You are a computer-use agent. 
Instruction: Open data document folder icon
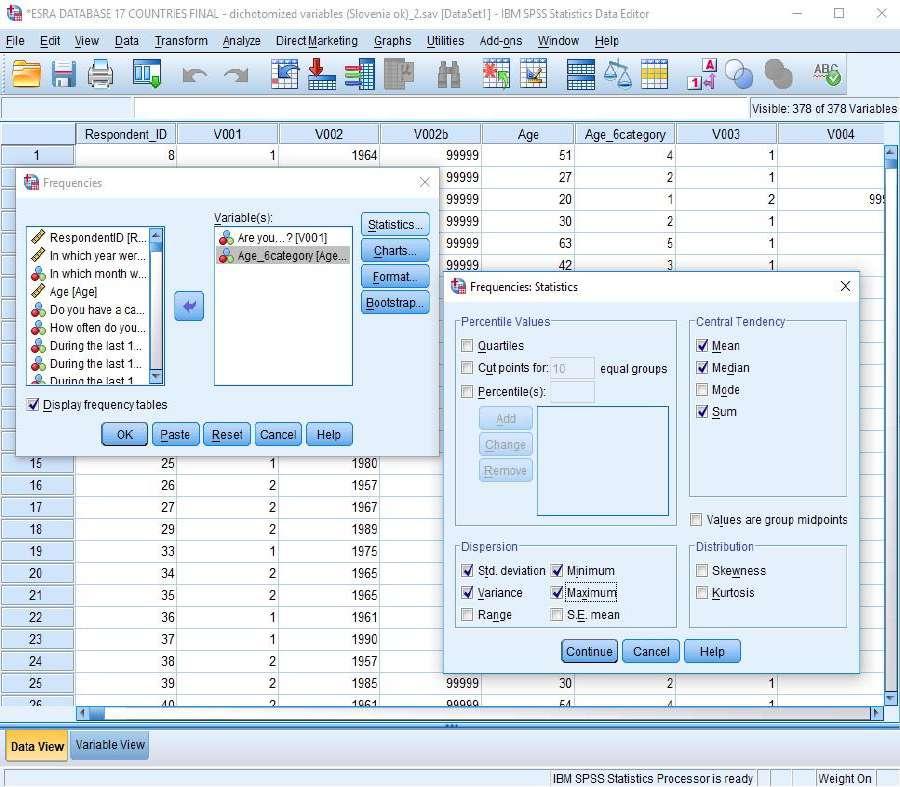click(x=26, y=74)
